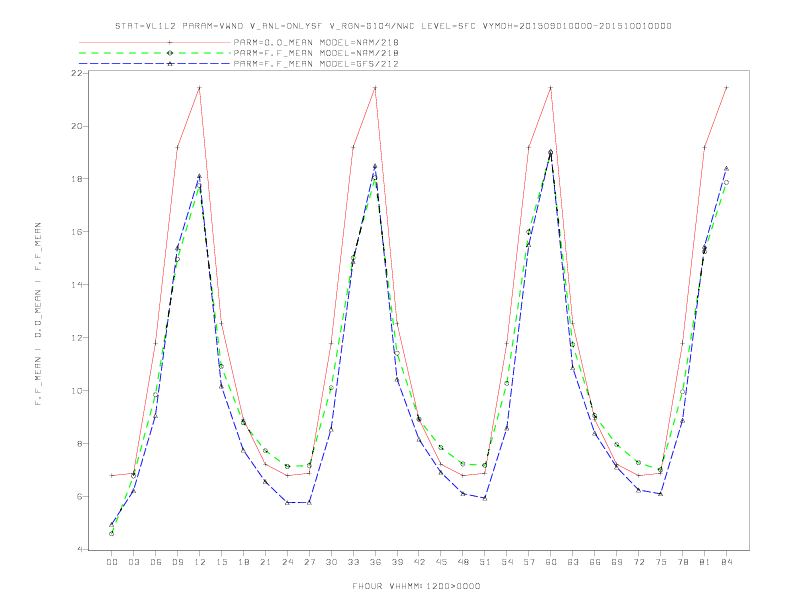Click the triangle marker on the blue legend line
792x612 pixels.
point(170,64)
